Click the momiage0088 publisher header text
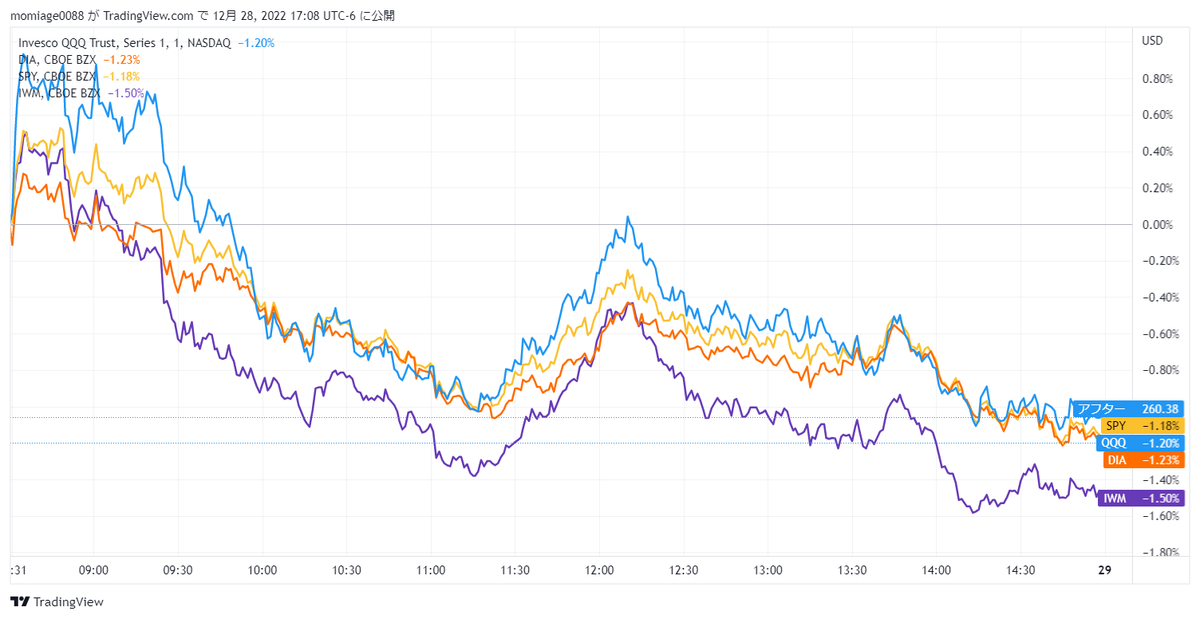 pos(46,16)
